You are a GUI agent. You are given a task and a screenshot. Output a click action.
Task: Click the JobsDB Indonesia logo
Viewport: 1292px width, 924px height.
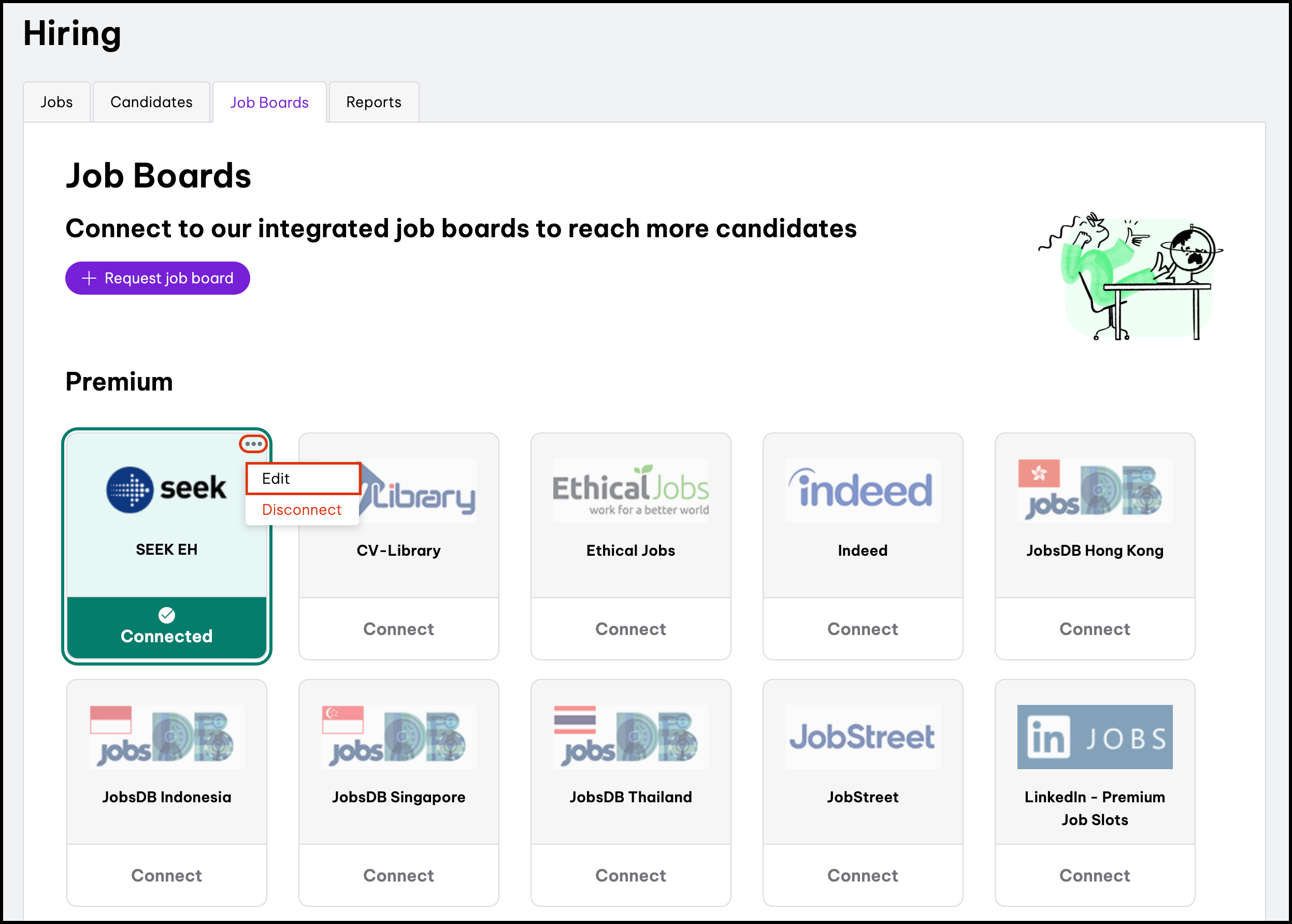tap(166, 737)
